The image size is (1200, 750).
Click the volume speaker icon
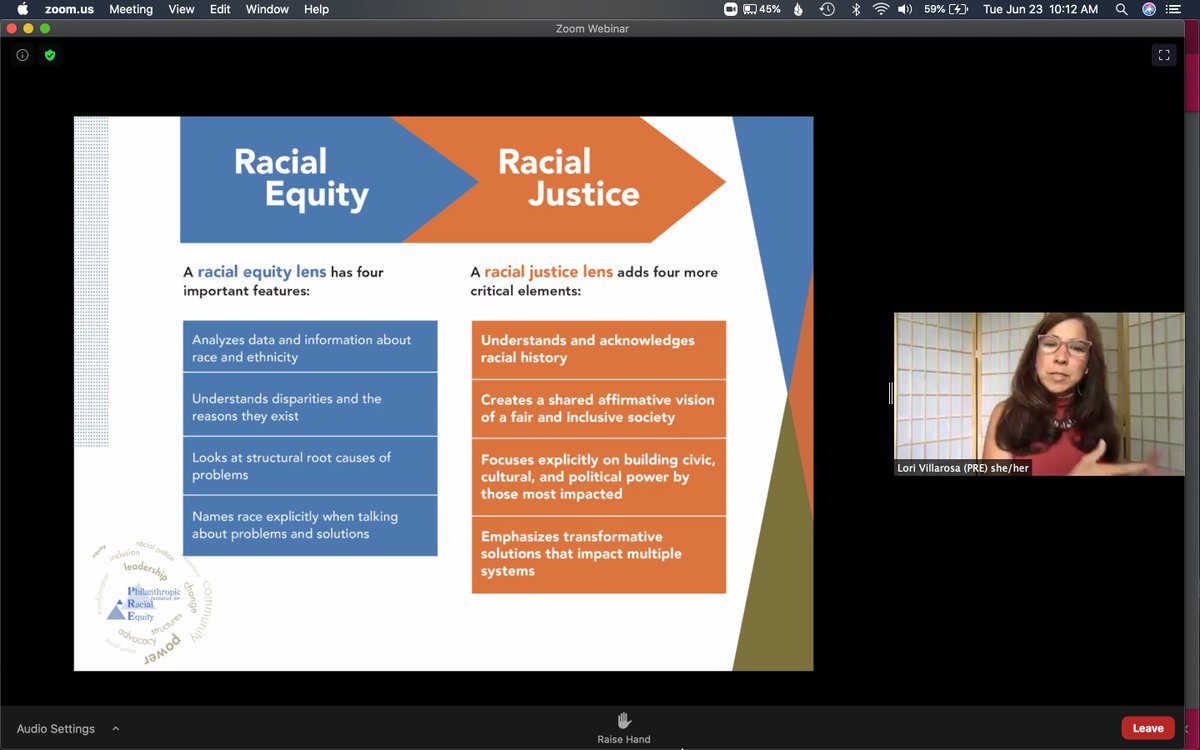point(905,9)
